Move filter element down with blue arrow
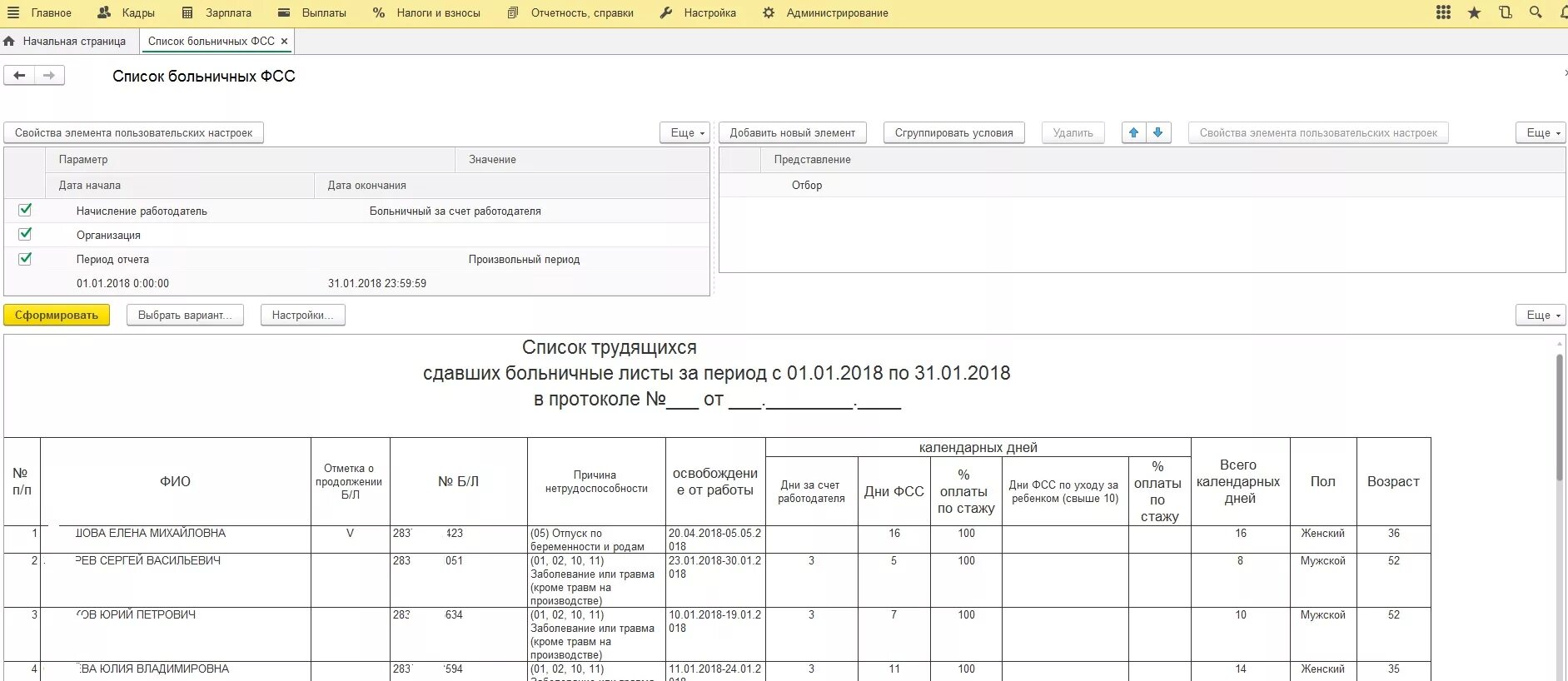 point(1158,132)
